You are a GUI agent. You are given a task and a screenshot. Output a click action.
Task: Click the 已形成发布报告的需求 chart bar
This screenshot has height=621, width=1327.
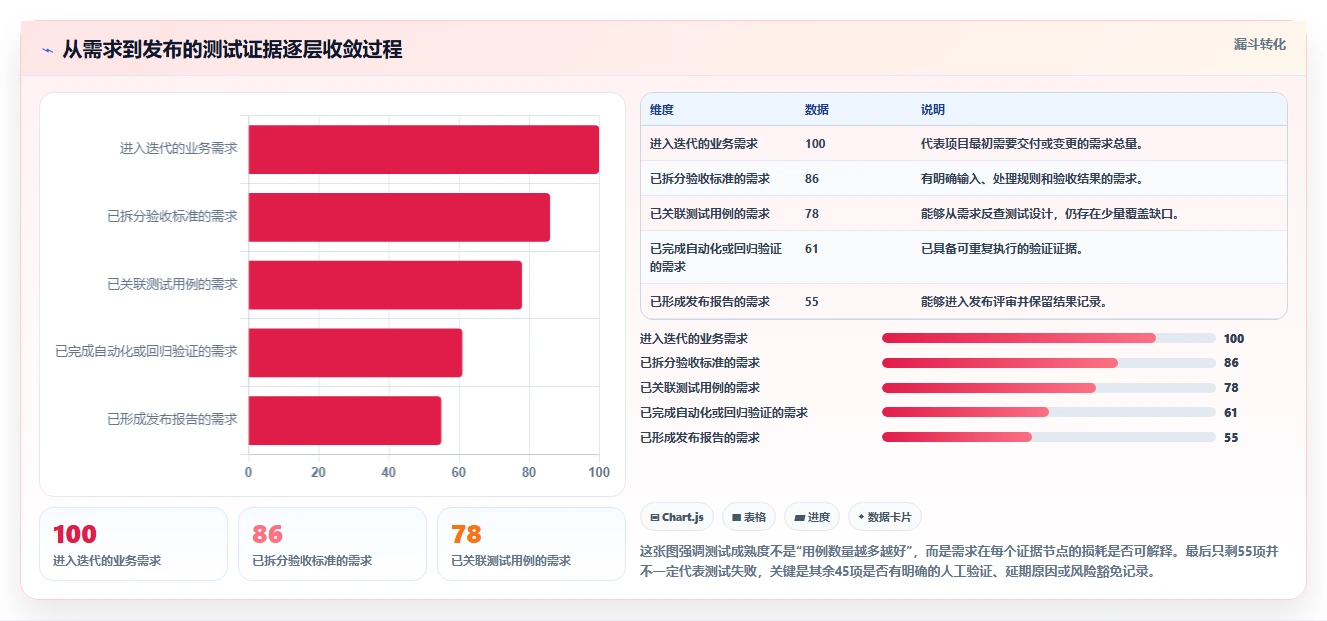tap(345, 420)
